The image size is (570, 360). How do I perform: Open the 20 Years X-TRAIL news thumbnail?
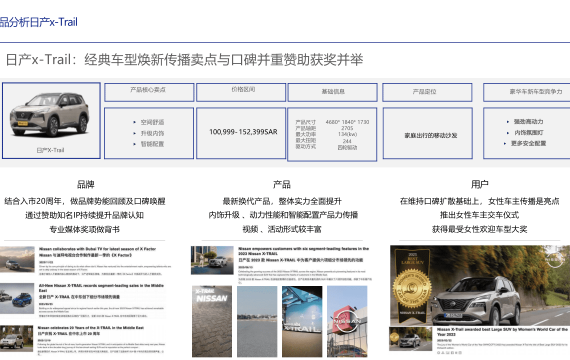pyautogui.click(x=16, y=339)
